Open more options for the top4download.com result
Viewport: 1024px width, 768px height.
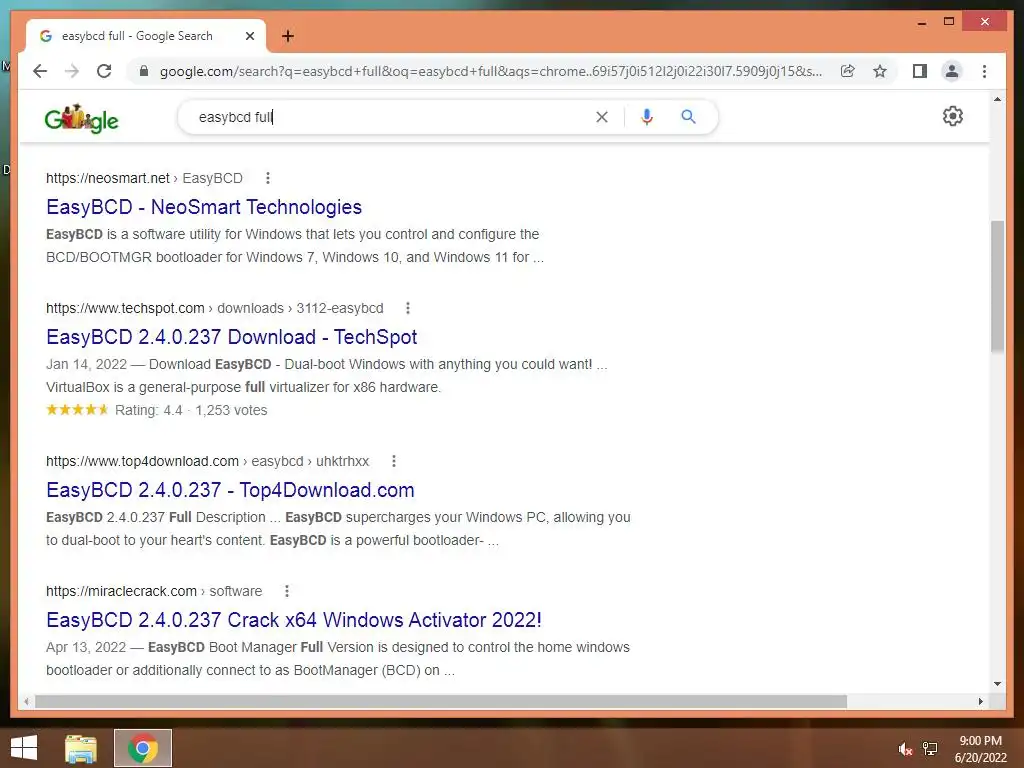[394, 461]
